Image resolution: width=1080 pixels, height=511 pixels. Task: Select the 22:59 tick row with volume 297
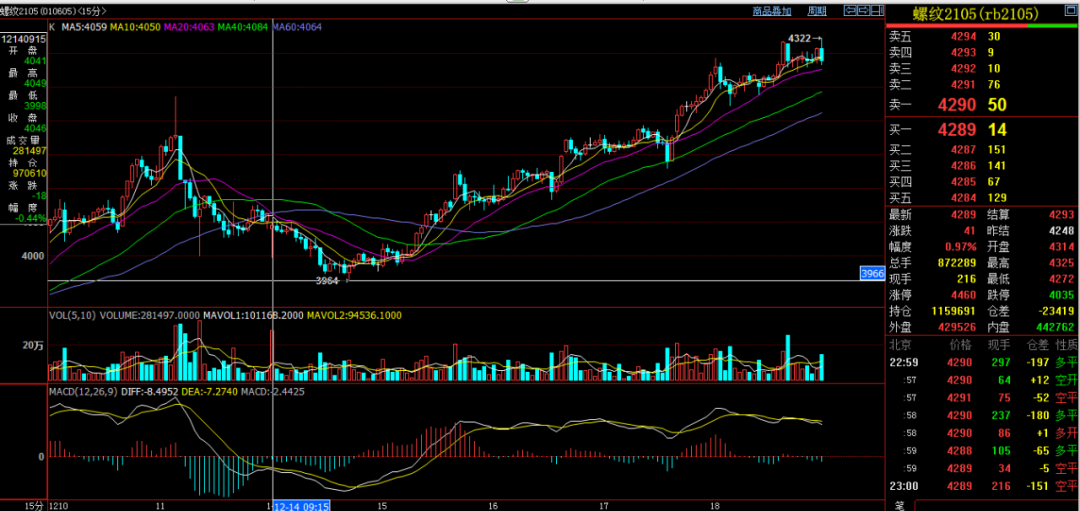(x=983, y=362)
